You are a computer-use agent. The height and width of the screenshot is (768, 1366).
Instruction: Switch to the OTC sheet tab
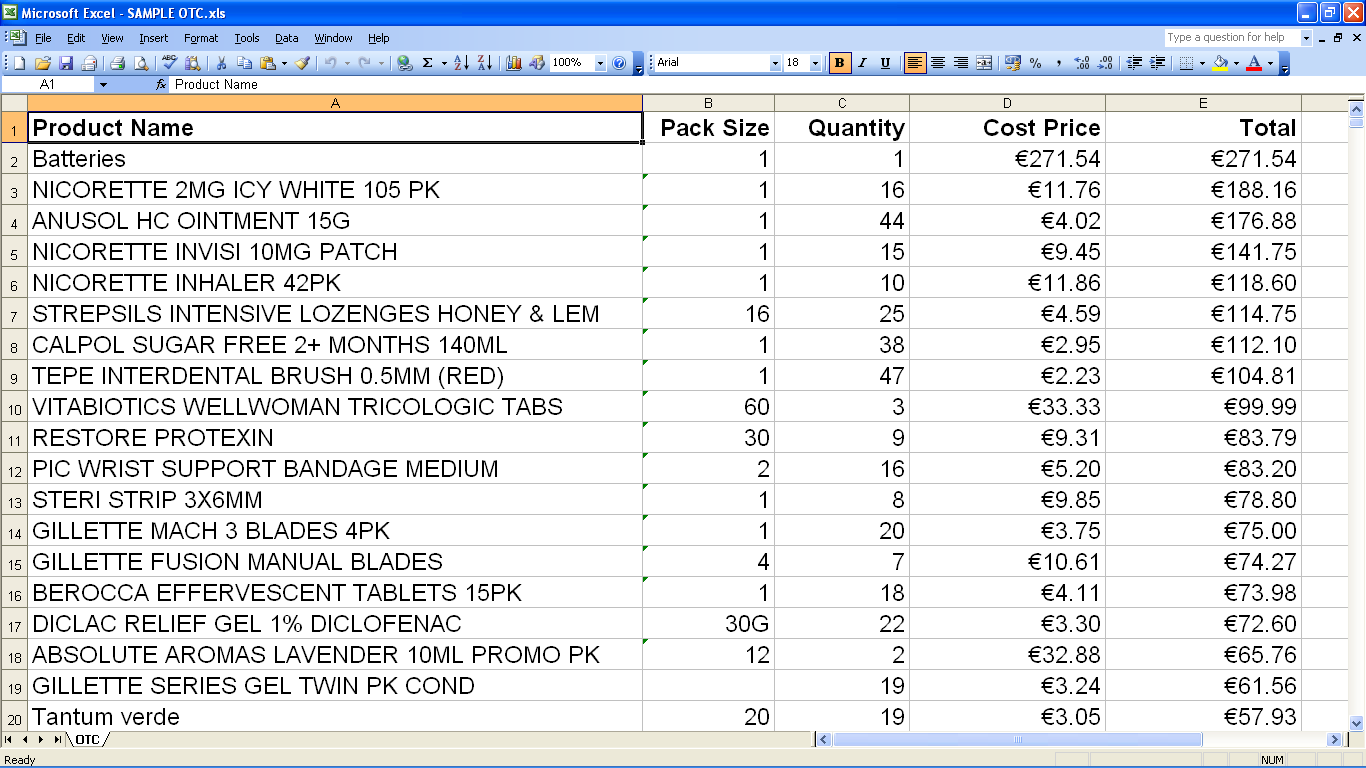click(88, 740)
